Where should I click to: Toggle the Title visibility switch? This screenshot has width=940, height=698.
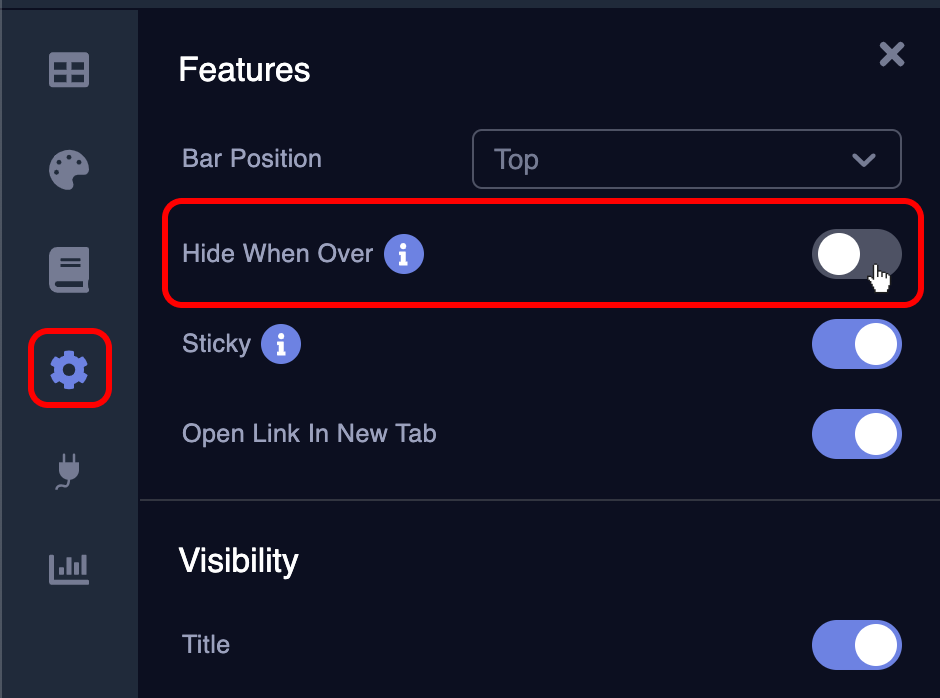coord(856,645)
